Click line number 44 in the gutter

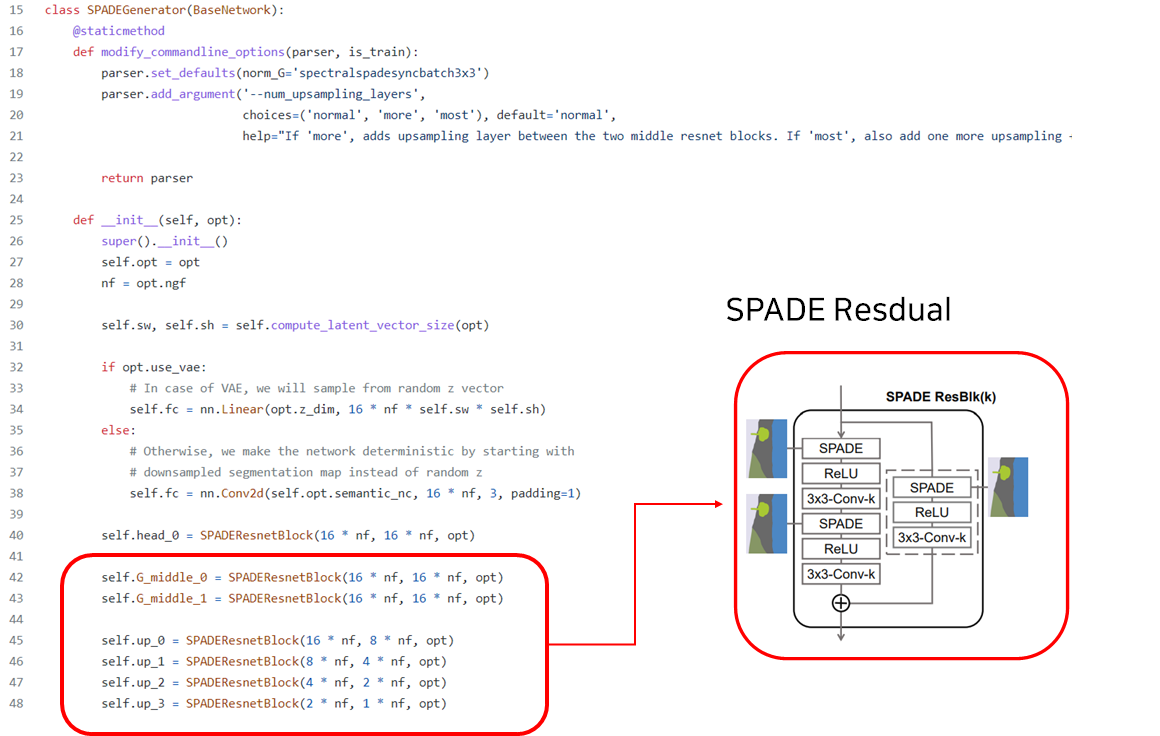point(16,620)
